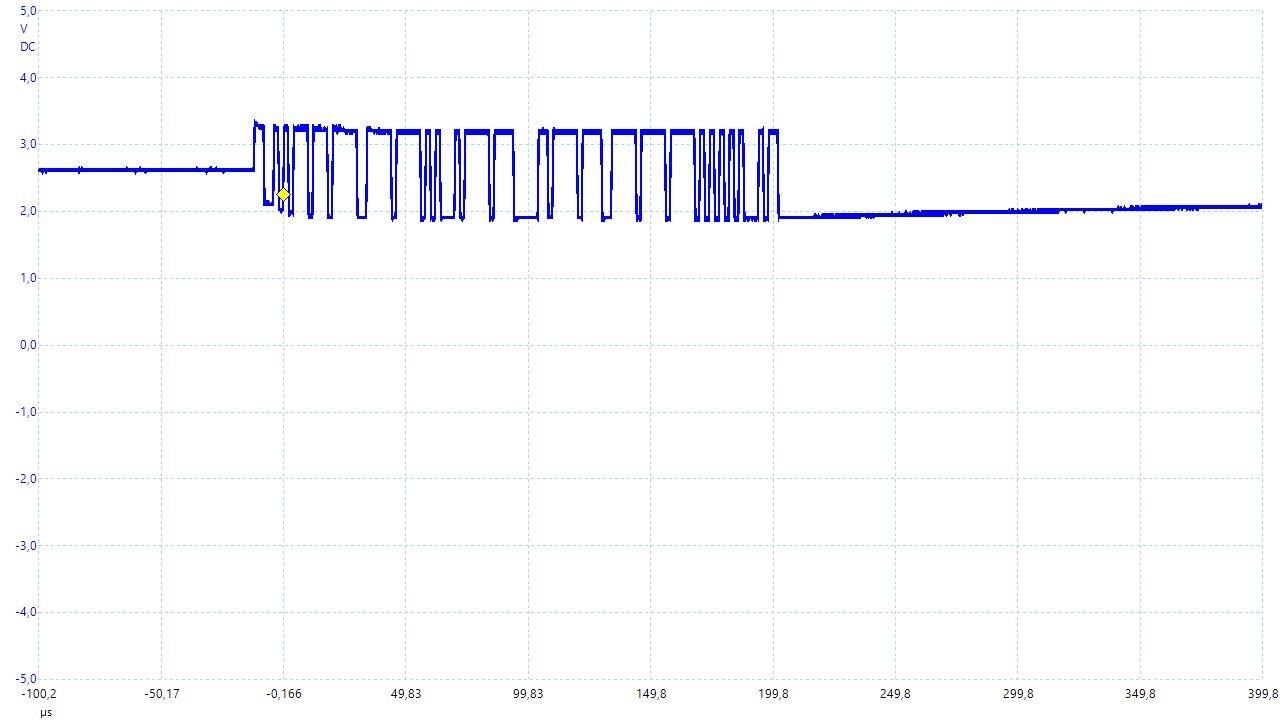The height and width of the screenshot is (720, 1280).
Task: Click the 49,83 time axis label
Action: point(406,694)
